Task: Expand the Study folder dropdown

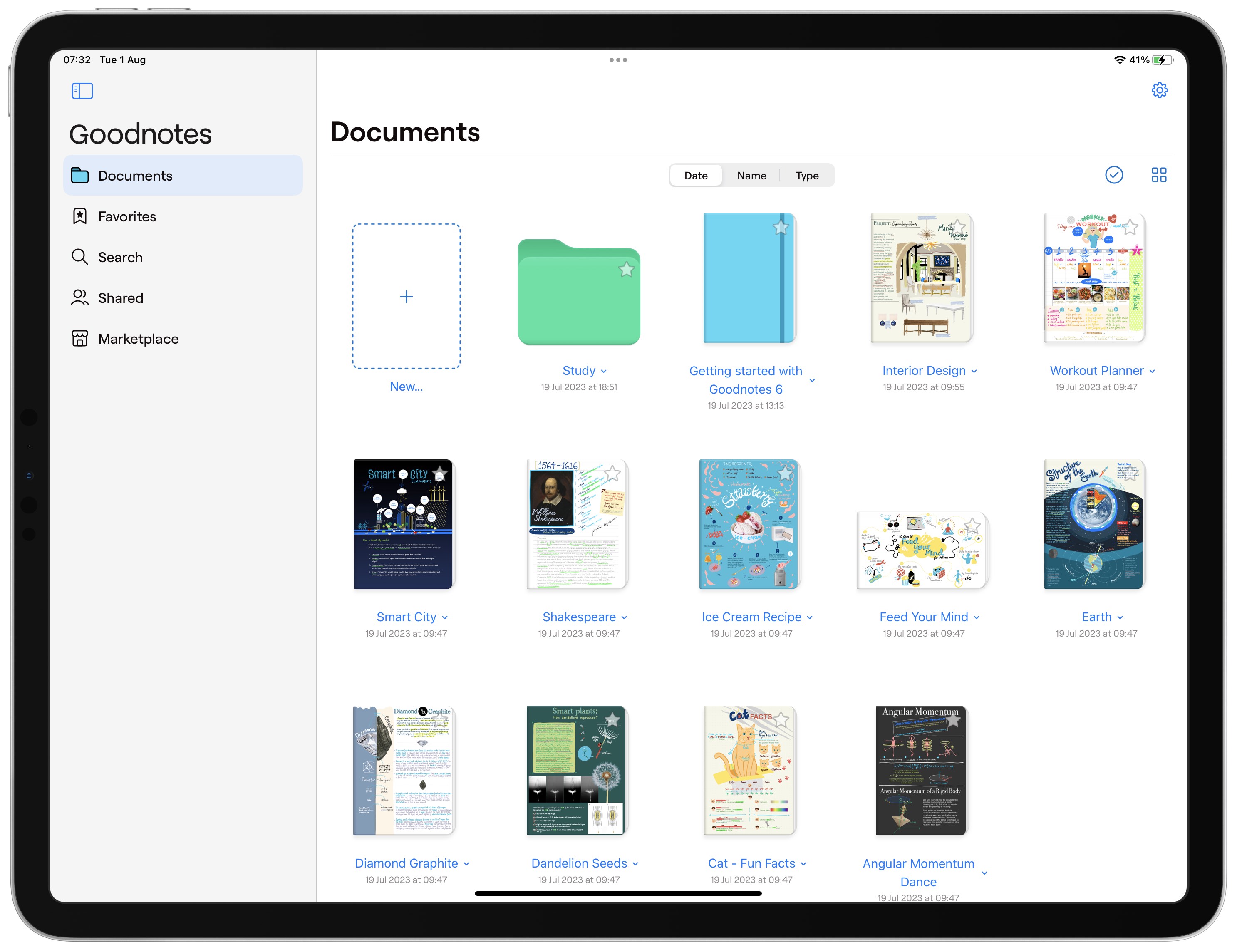Action: click(600, 371)
